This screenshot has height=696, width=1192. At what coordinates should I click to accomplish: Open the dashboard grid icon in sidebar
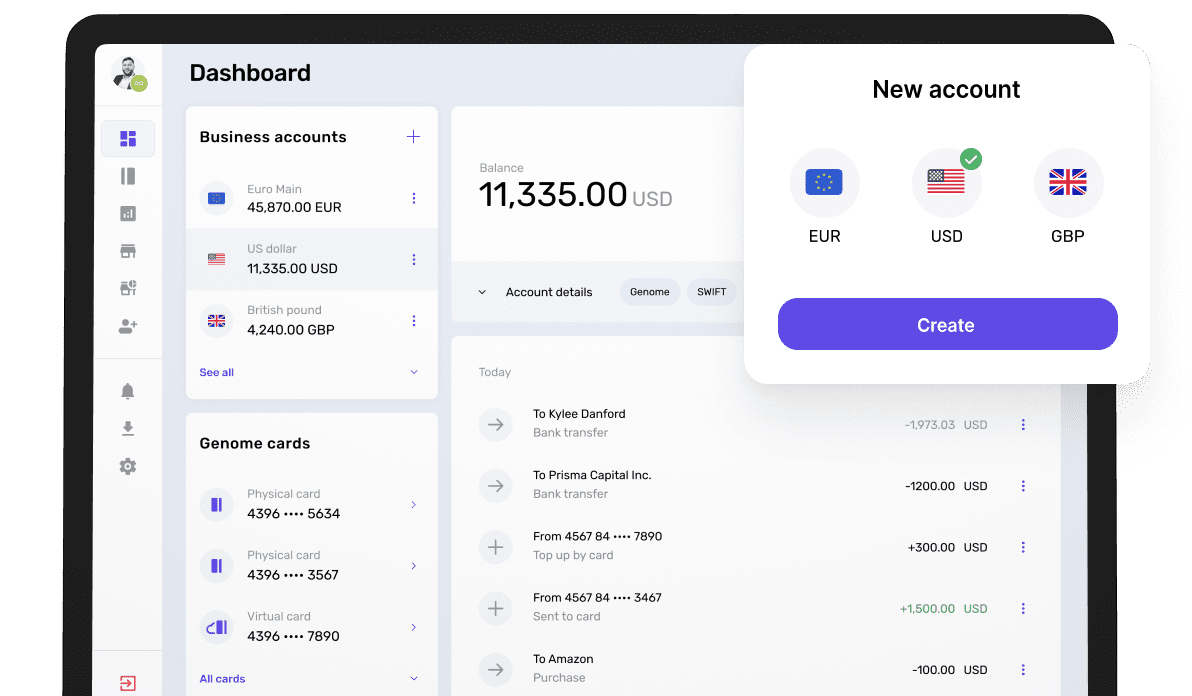click(x=128, y=138)
